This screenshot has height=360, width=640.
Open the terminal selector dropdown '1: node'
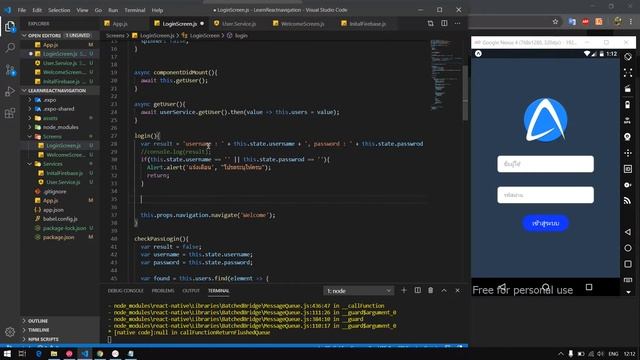tap(359, 291)
